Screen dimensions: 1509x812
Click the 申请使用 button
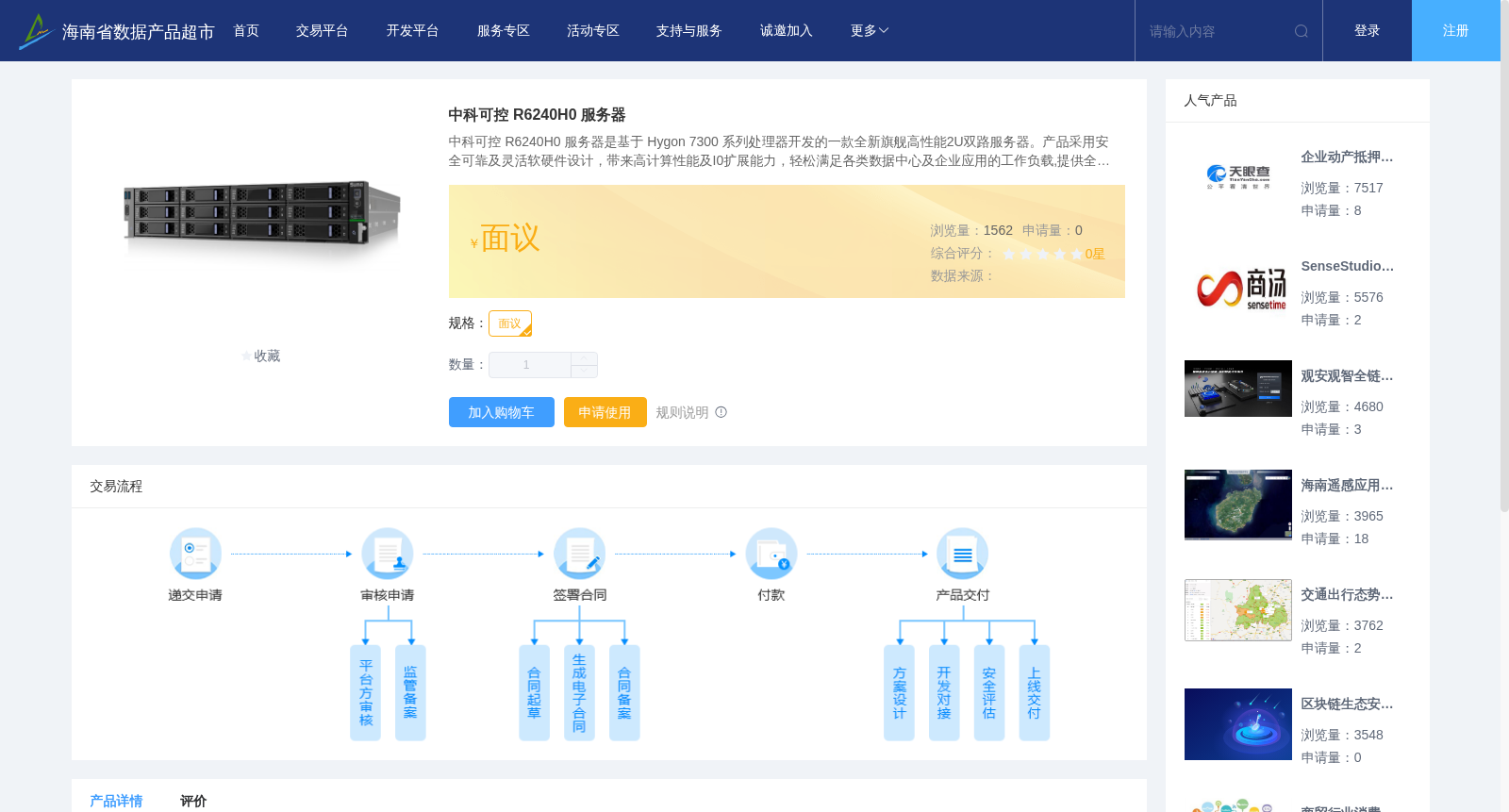(605, 412)
